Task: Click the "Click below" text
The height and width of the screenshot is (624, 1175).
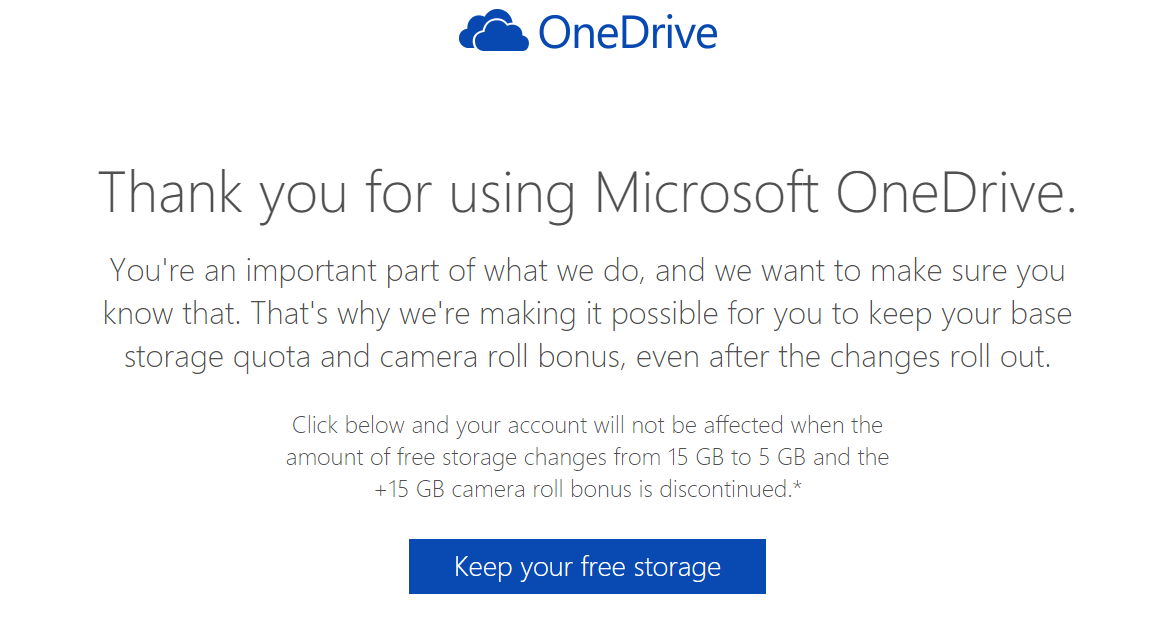Action: coord(347,425)
